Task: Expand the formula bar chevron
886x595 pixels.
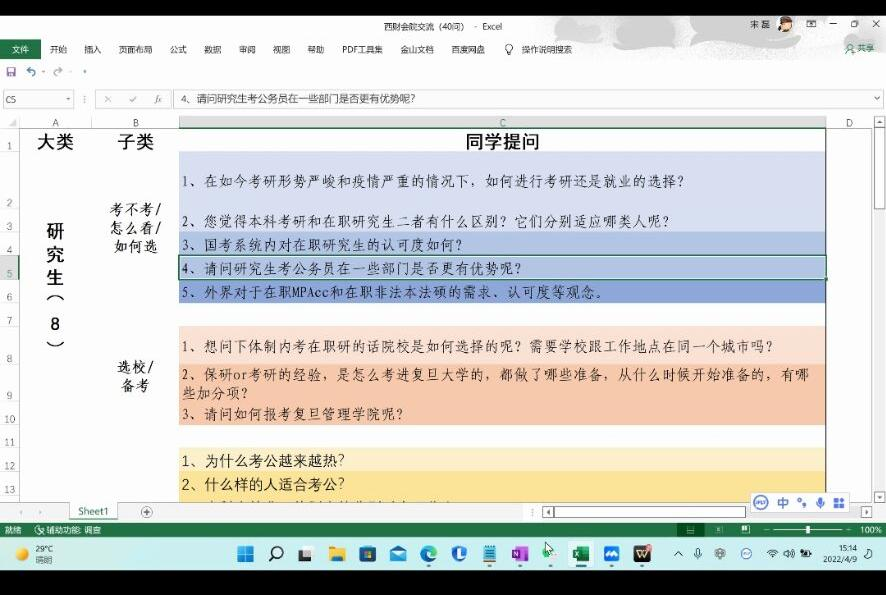Action: (877, 99)
